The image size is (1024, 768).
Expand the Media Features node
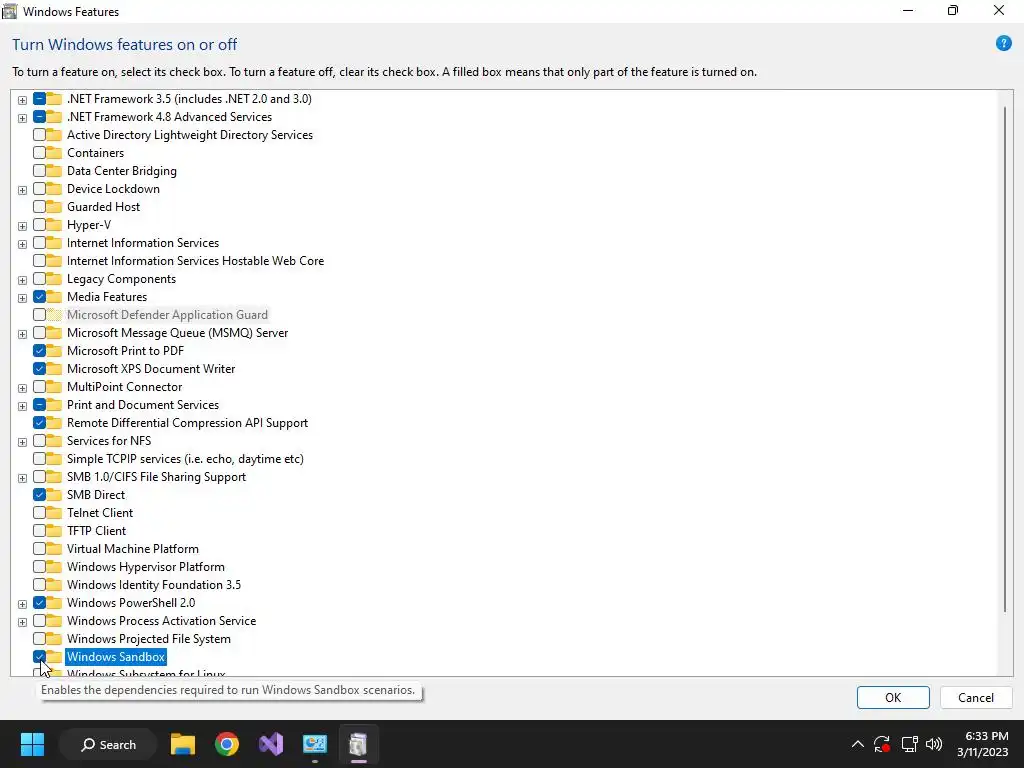(22, 298)
